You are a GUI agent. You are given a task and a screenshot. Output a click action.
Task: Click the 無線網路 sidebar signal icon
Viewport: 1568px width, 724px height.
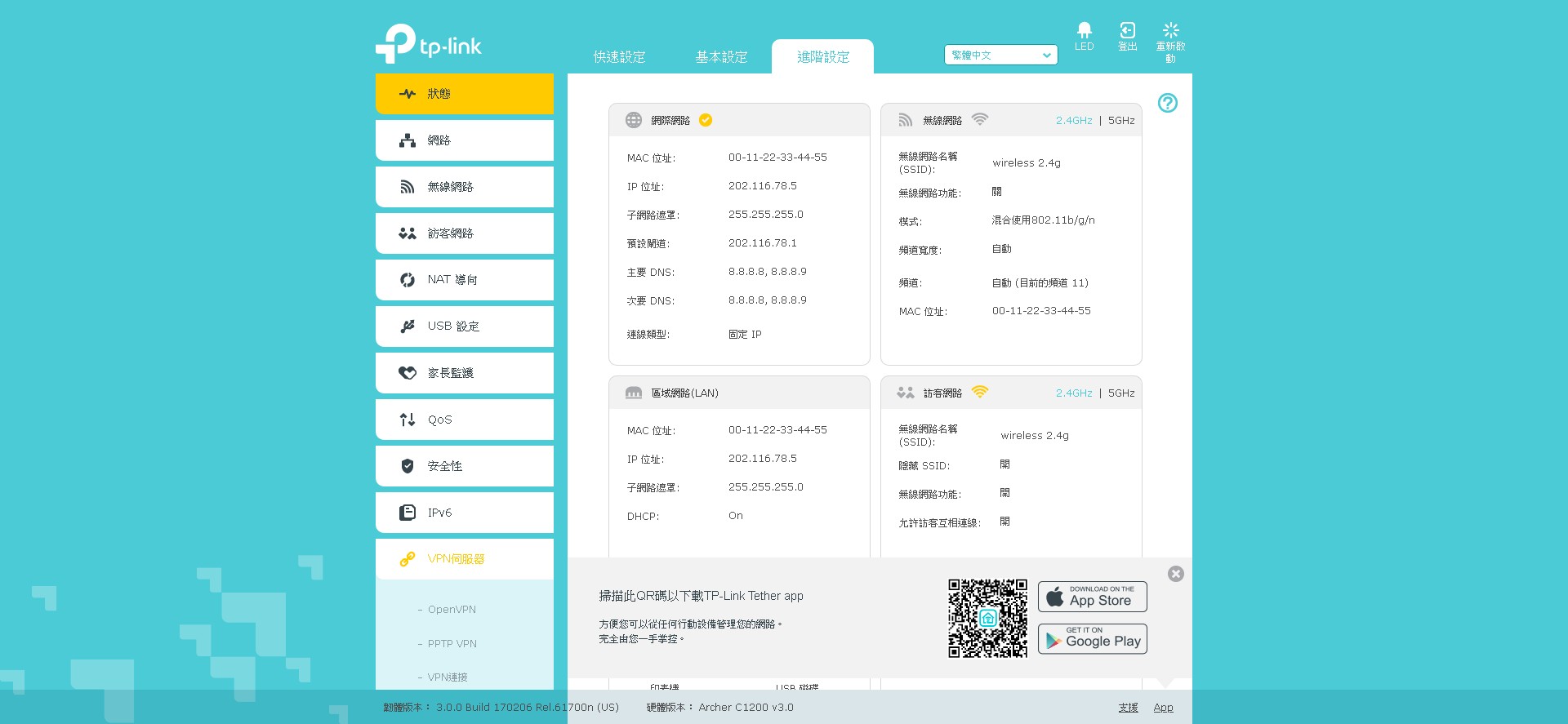click(408, 187)
